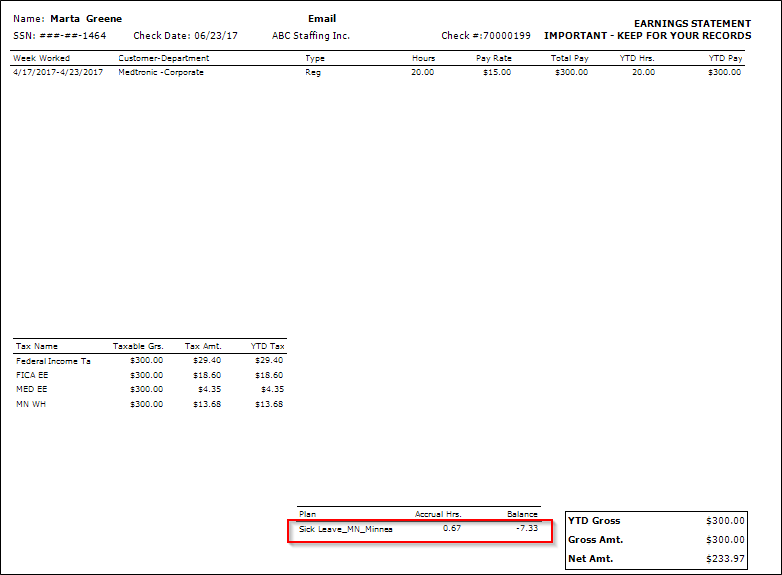Click the 0.67 accrual hours value
The image size is (782, 575).
(452, 528)
